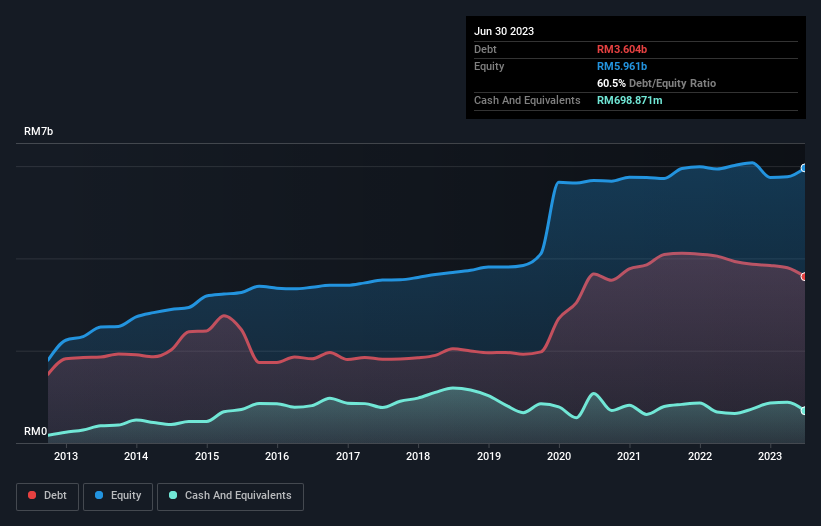Screen dimensions: 821x526
Task: Click the RM698.871m cash value
Action: [x=629, y=100]
